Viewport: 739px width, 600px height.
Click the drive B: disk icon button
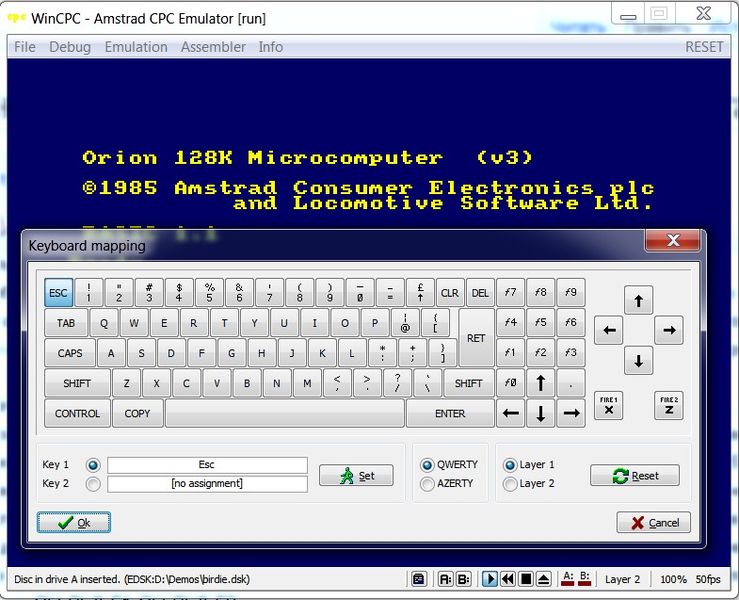click(x=464, y=579)
